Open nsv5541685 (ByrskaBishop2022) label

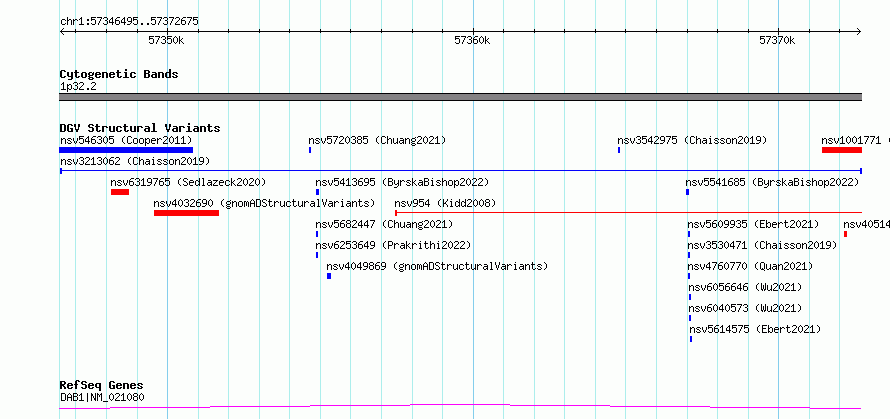pyautogui.click(x=773, y=182)
